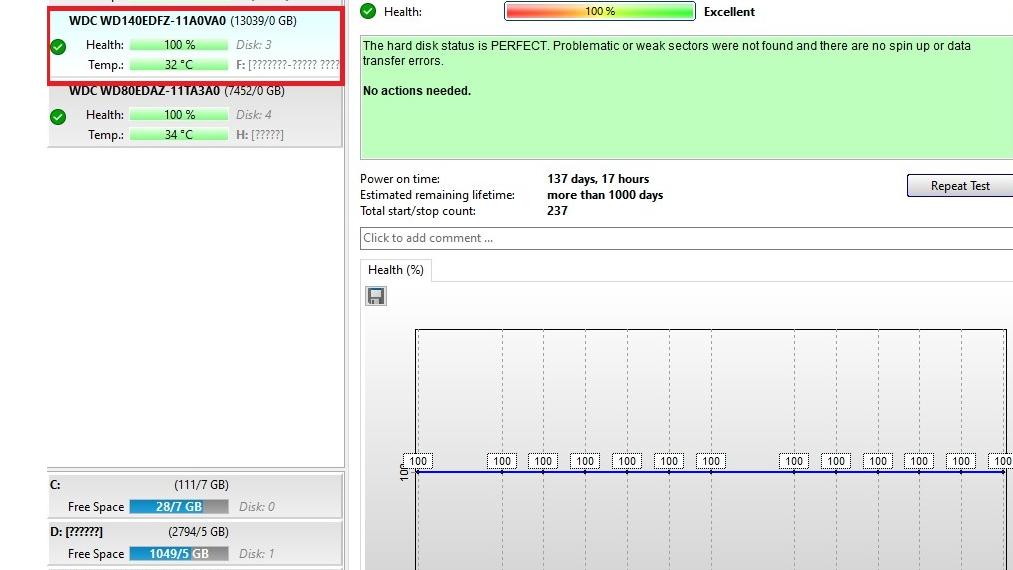Viewport: 1013px width, 570px height.
Task: Click the comment field to add comment
Action: click(686, 238)
